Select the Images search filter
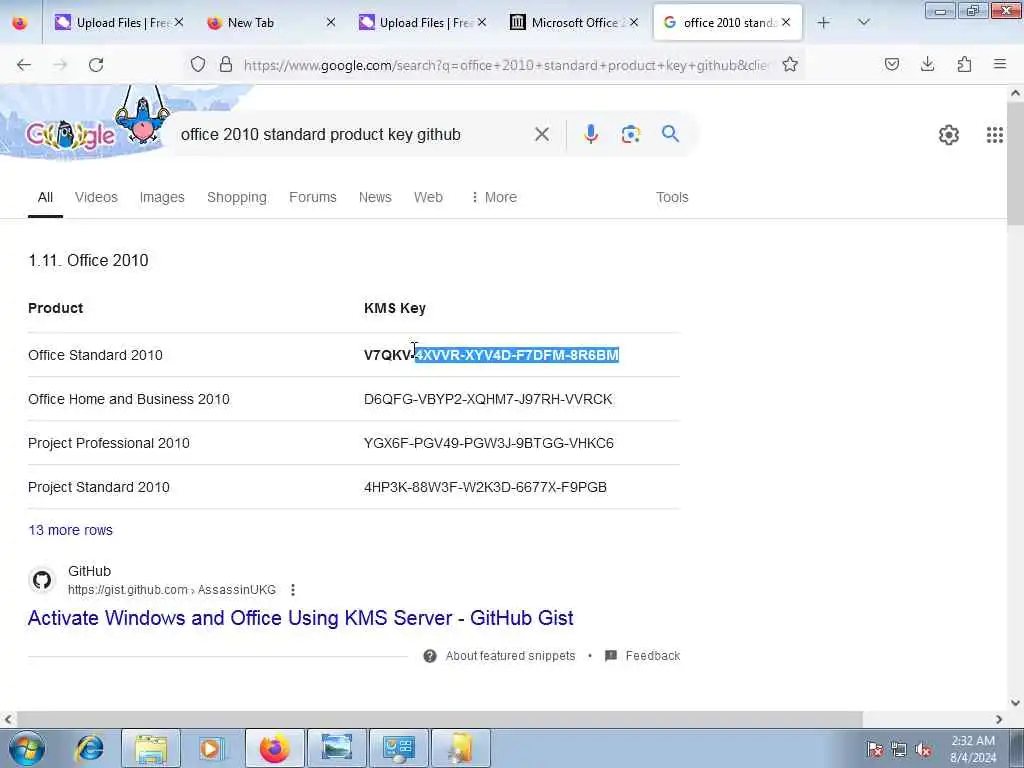Viewport: 1024px width, 768px height. 162,197
